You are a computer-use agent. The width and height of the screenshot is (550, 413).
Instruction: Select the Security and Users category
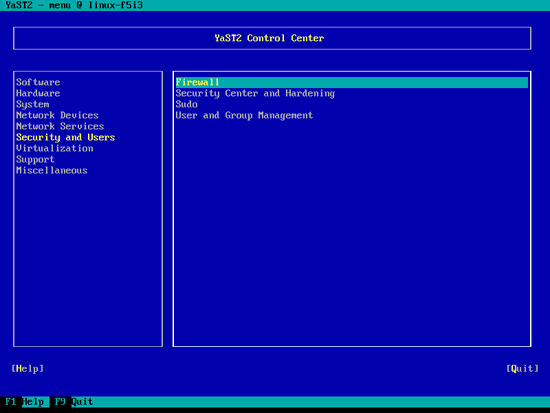click(66, 138)
